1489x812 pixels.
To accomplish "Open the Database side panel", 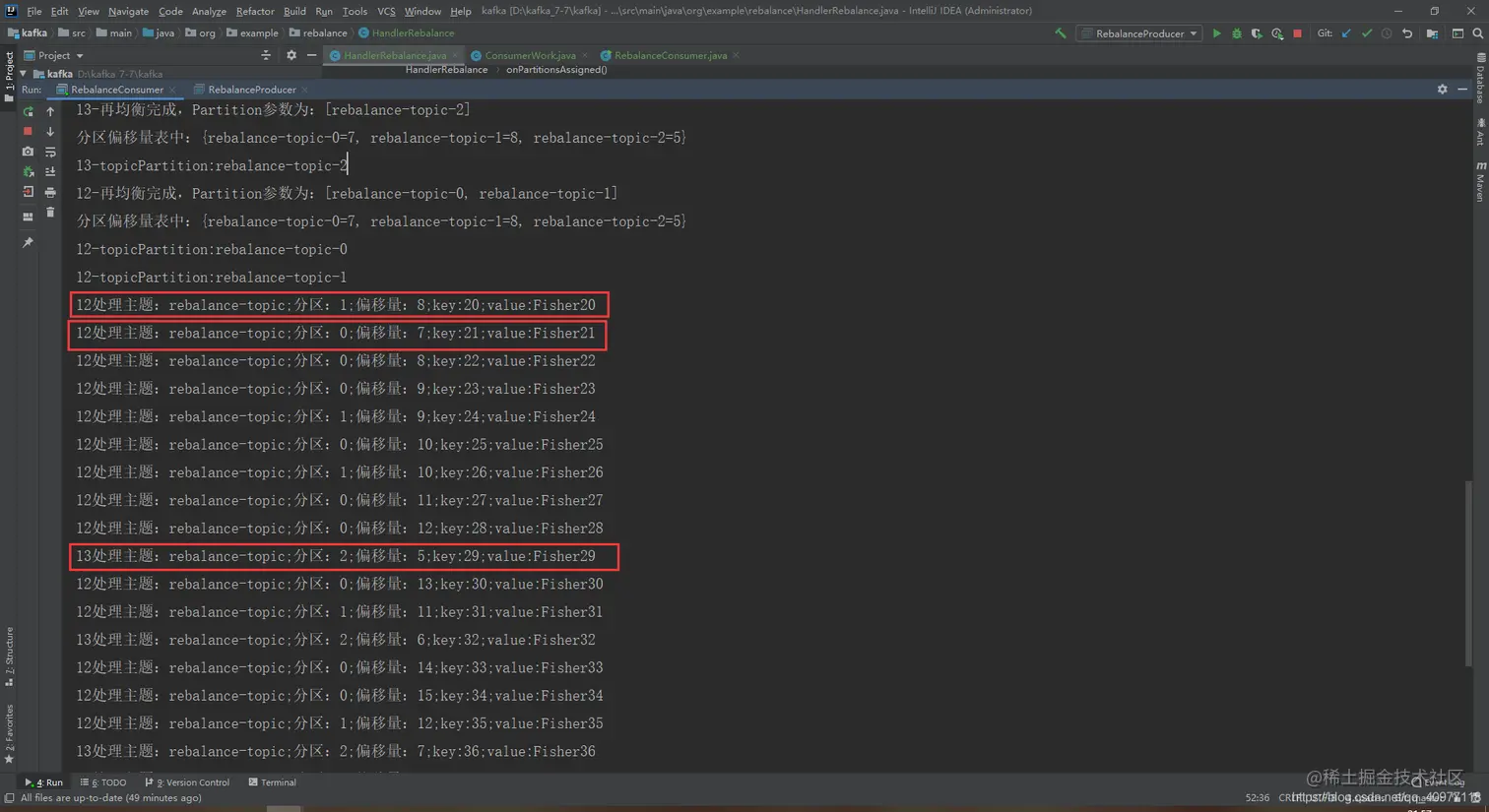I will click(x=1480, y=79).
